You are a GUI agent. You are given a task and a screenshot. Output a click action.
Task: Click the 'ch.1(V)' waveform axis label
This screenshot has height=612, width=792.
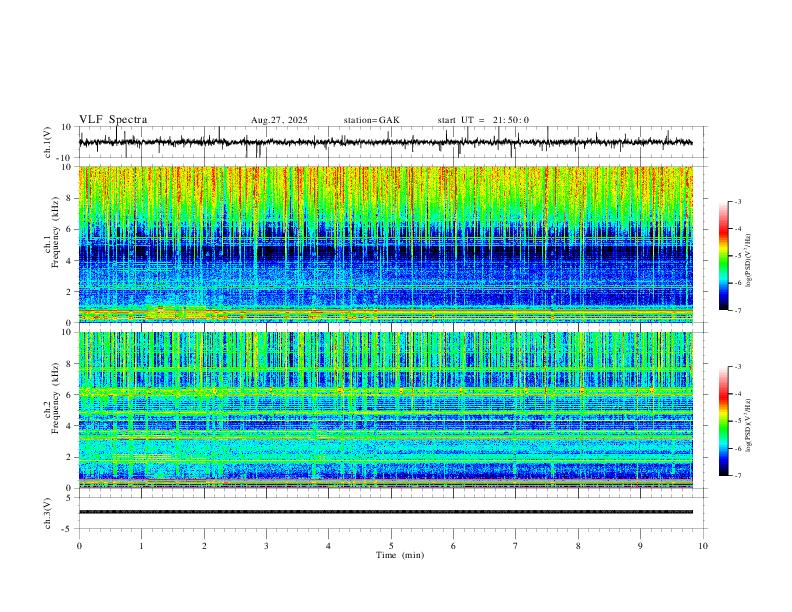[48, 142]
